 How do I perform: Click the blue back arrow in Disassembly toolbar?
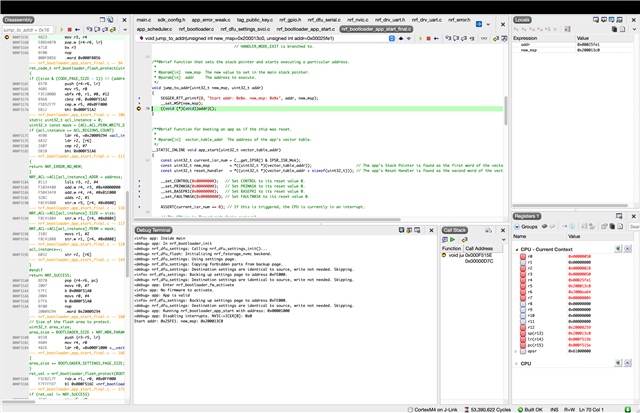click(x=77, y=29)
